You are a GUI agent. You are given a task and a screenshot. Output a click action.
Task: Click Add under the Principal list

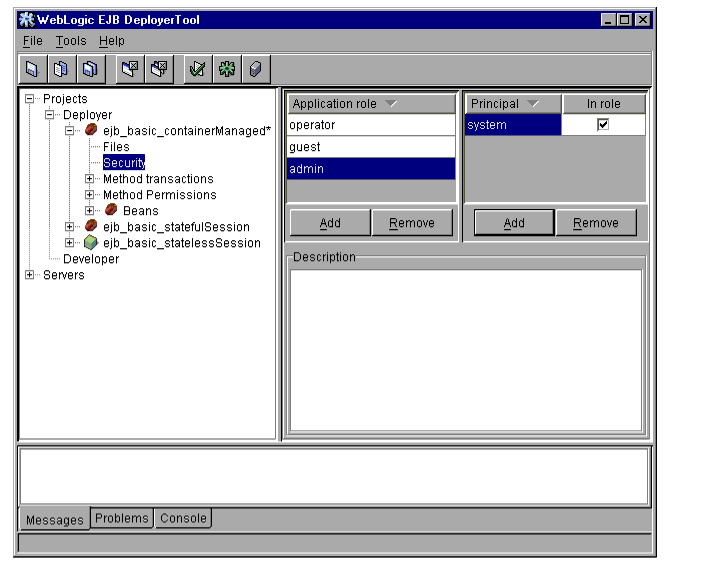(x=514, y=223)
